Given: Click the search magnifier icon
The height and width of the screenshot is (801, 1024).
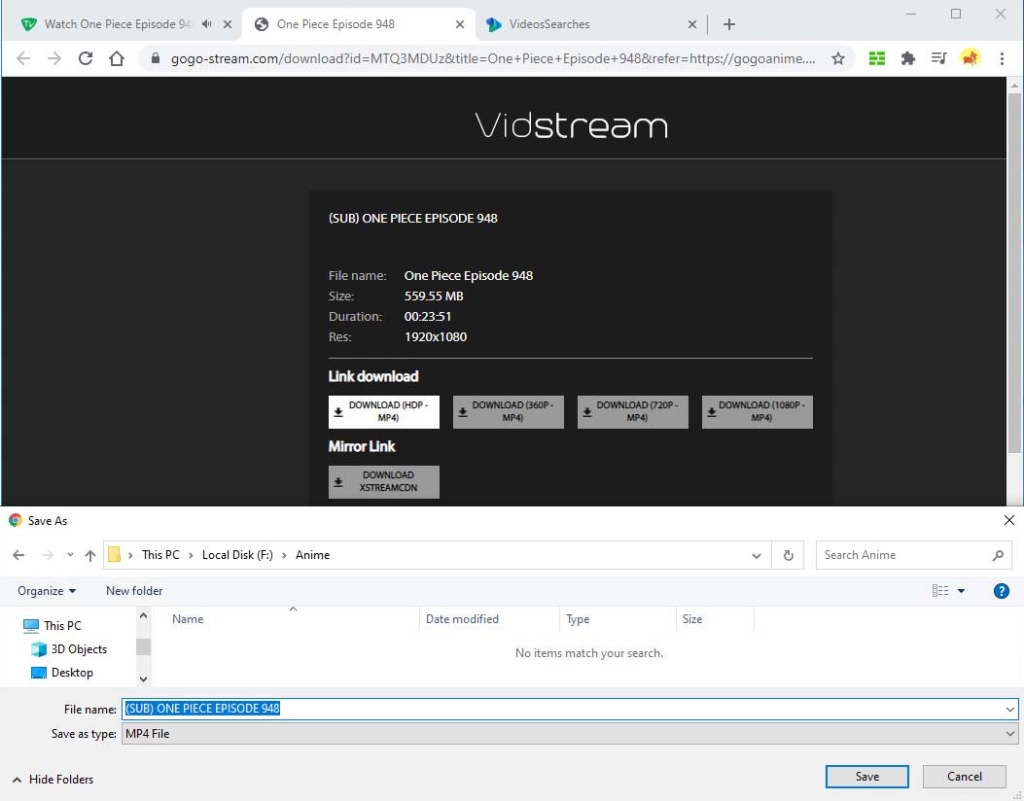Looking at the screenshot, I should tap(997, 555).
